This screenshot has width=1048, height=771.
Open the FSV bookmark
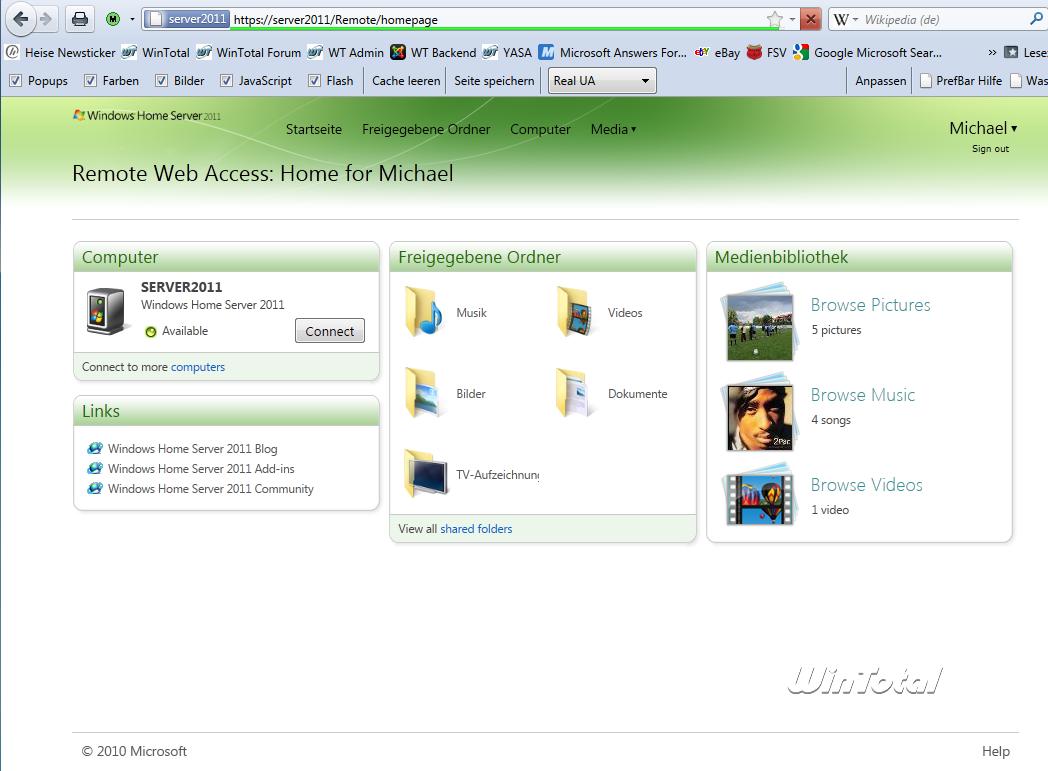tap(767, 52)
